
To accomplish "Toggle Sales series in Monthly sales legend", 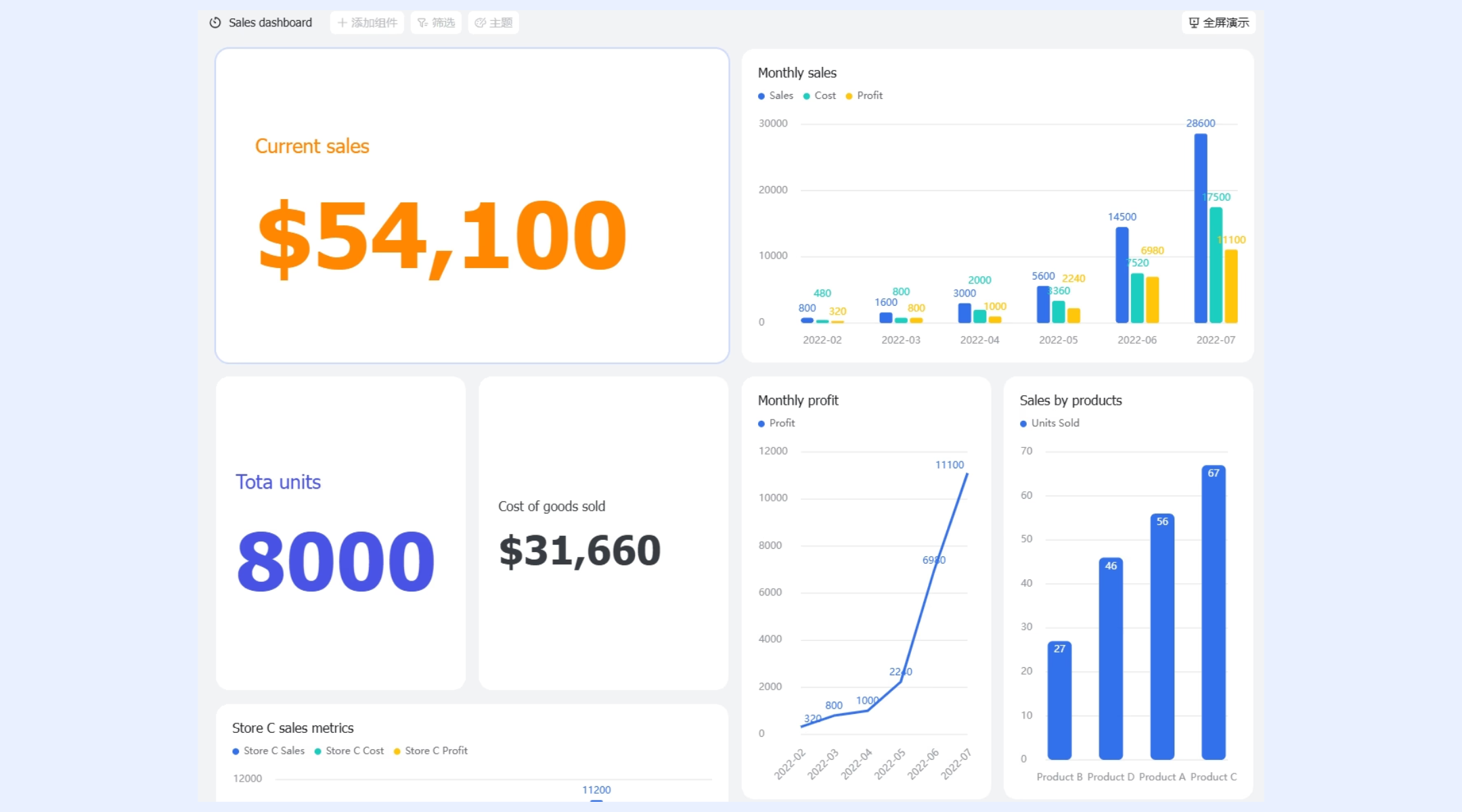I will pos(776,95).
